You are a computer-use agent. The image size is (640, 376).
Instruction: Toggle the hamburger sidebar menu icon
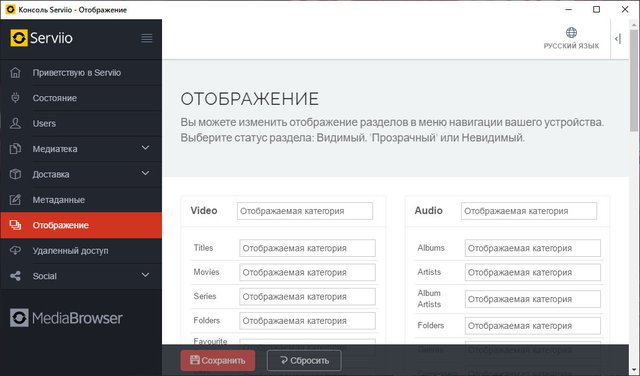[147, 38]
